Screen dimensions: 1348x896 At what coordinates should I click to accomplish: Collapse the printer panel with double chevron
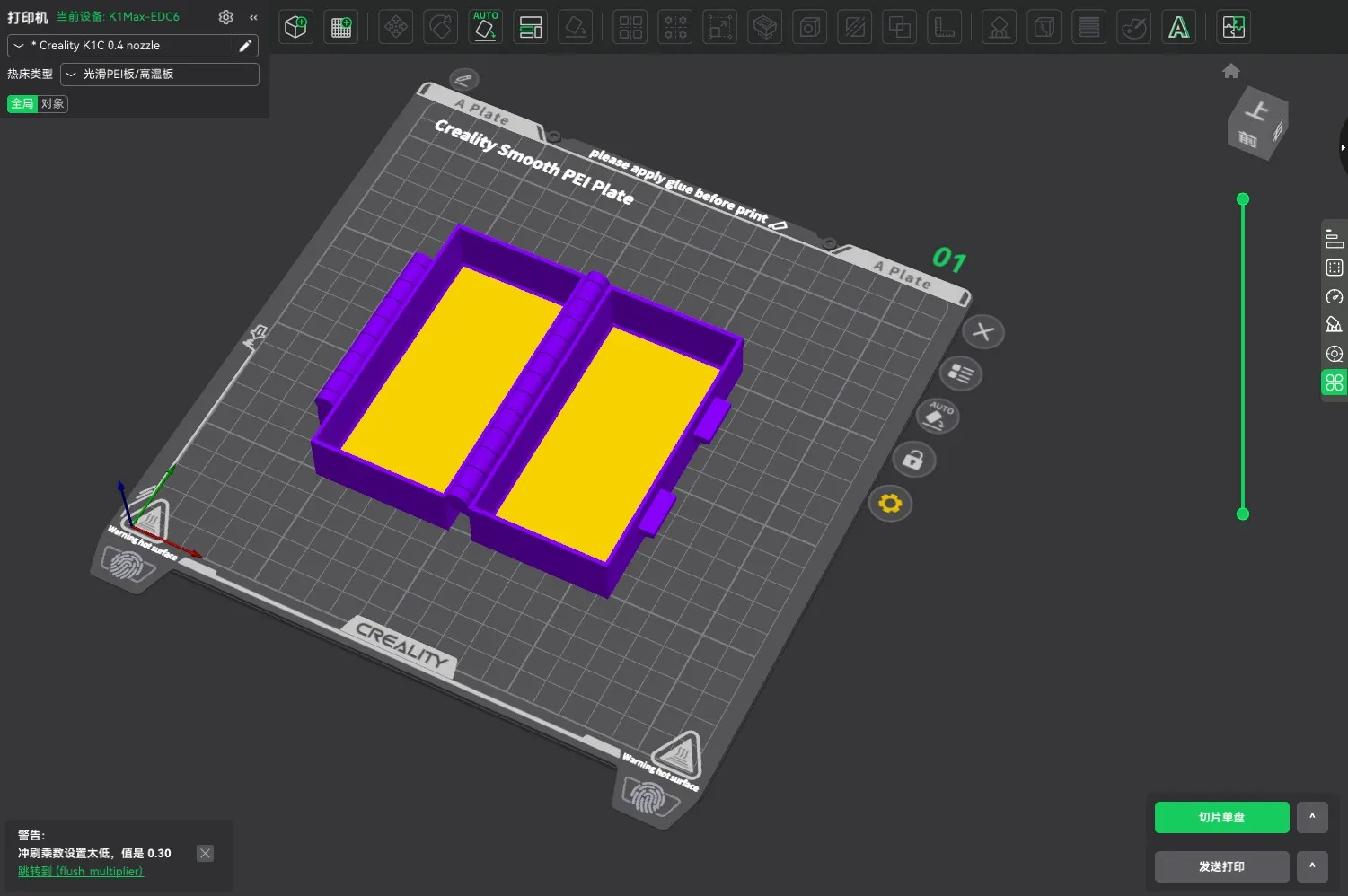click(253, 17)
